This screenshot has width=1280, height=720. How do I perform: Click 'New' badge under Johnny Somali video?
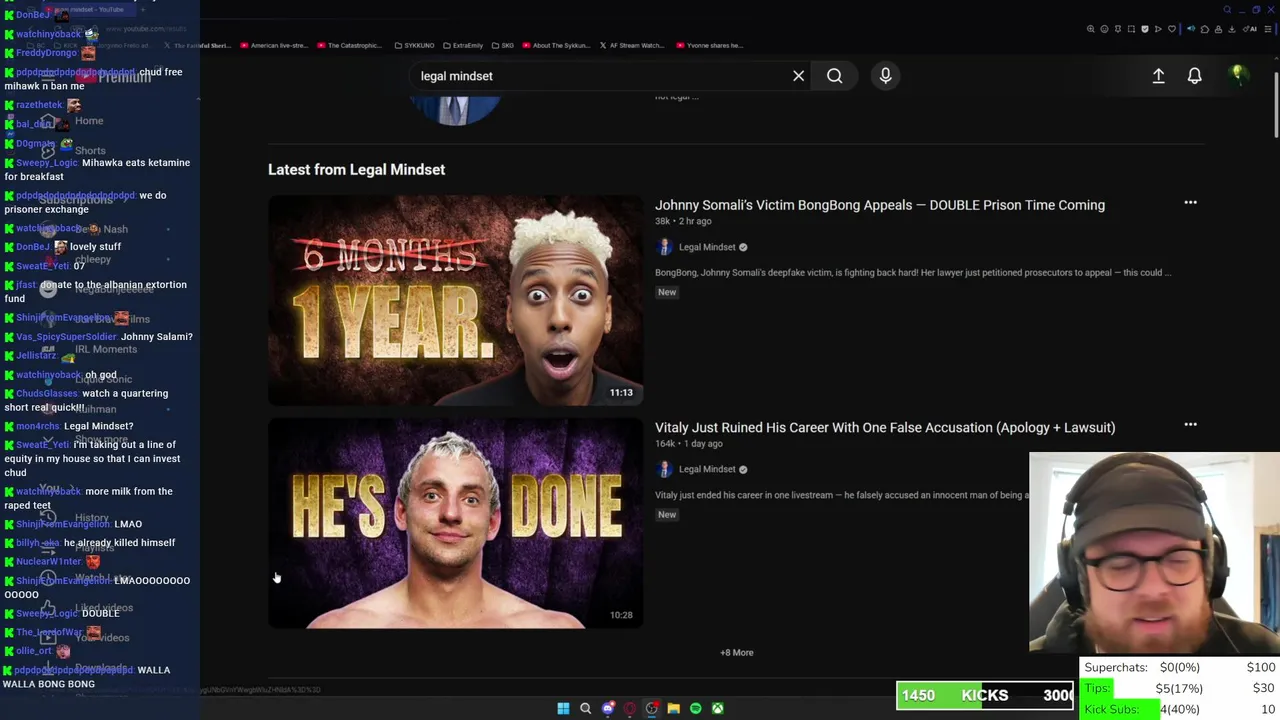click(x=667, y=292)
